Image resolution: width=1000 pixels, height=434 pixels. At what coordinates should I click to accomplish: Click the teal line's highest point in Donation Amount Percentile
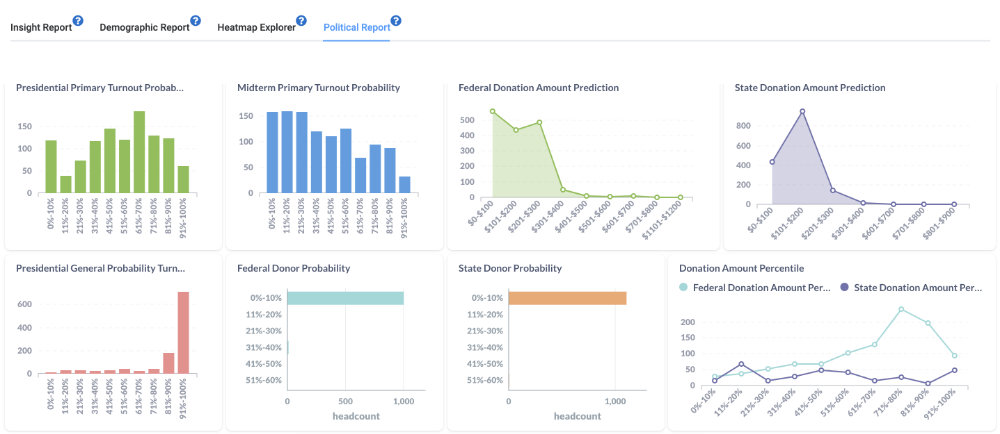[901, 309]
